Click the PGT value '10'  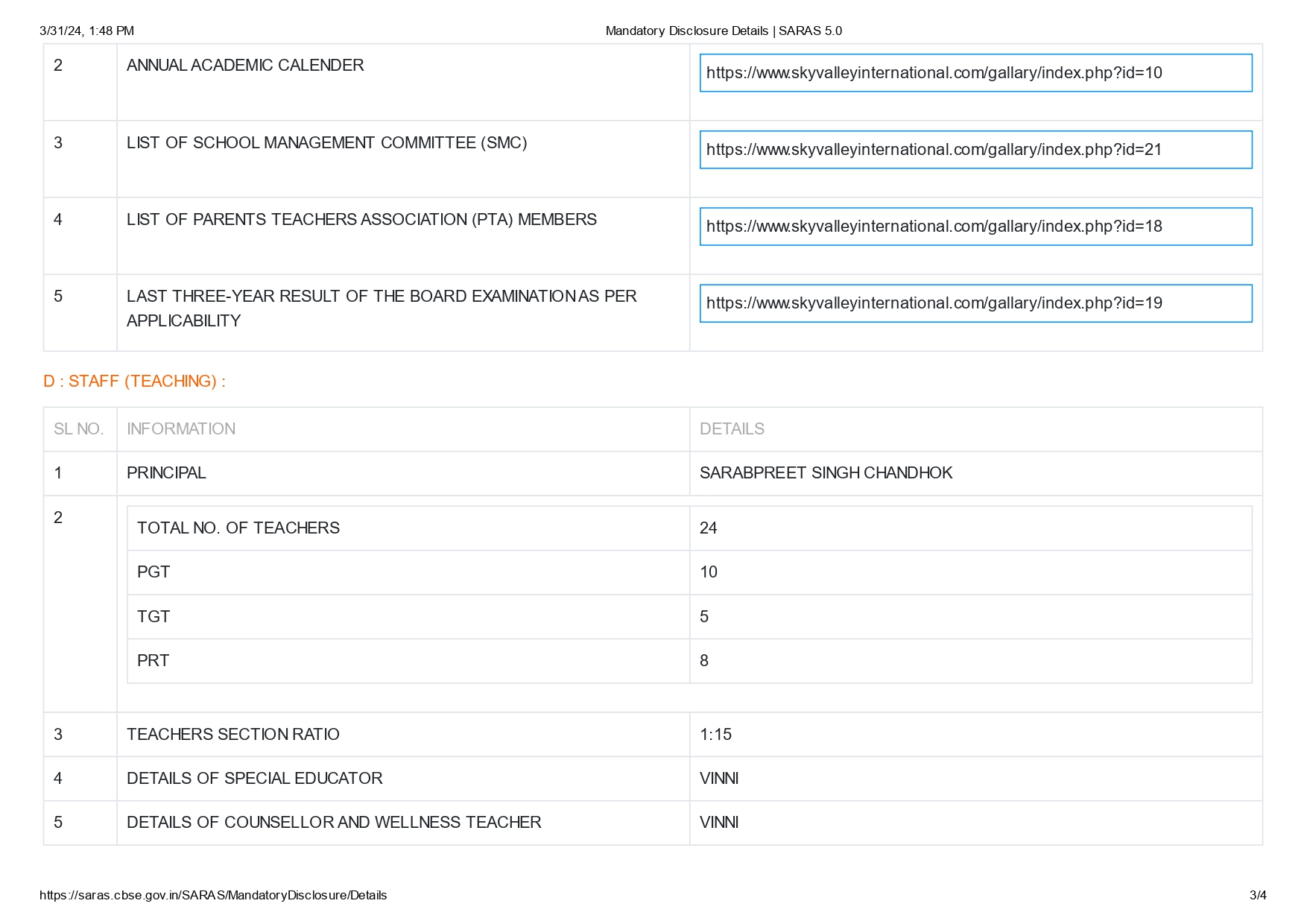coord(708,572)
